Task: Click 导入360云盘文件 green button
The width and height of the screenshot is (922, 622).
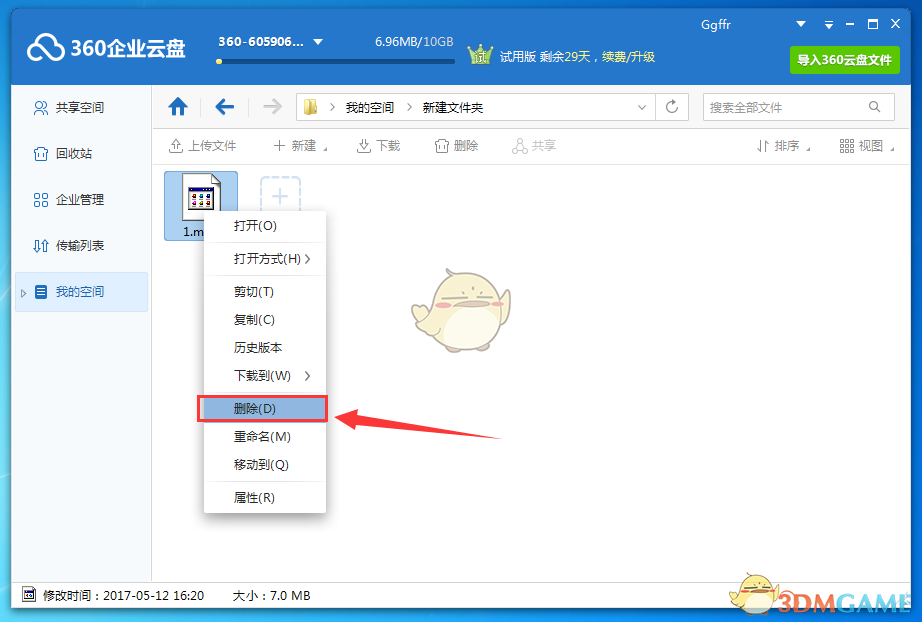Action: coord(843,60)
